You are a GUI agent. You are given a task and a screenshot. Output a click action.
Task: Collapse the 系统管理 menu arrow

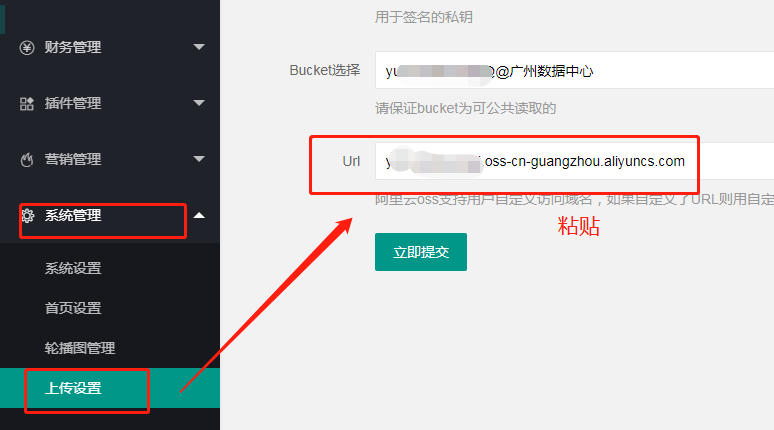[199, 215]
